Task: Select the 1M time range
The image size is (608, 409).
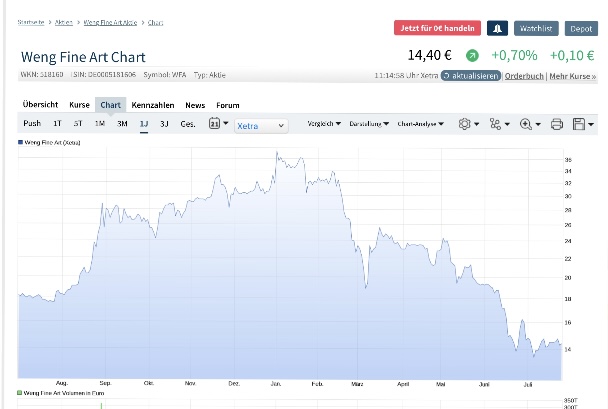Action: pos(100,124)
